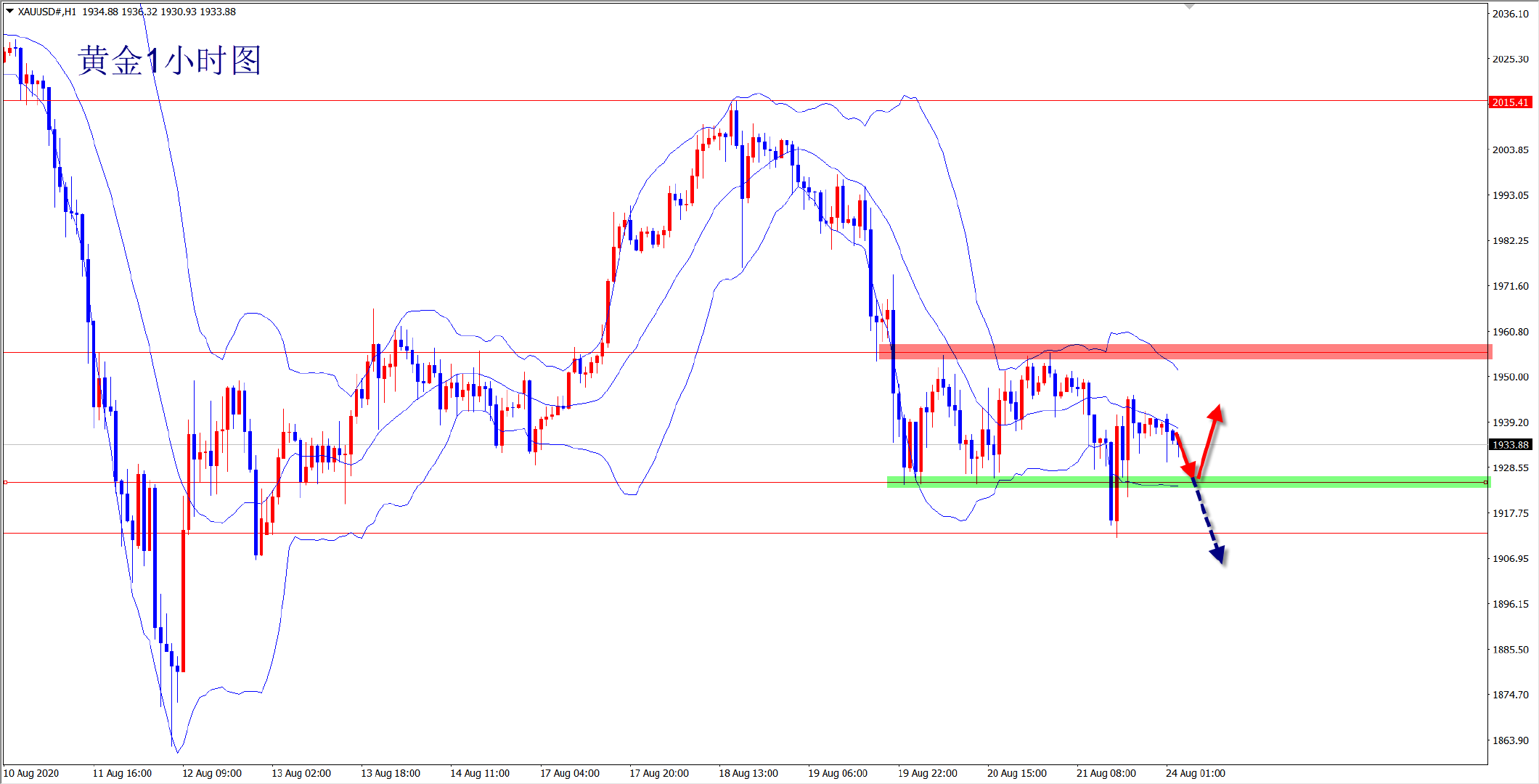Click the chart shift marker on top edge

pyautogui.click(x=1189, y=6)
